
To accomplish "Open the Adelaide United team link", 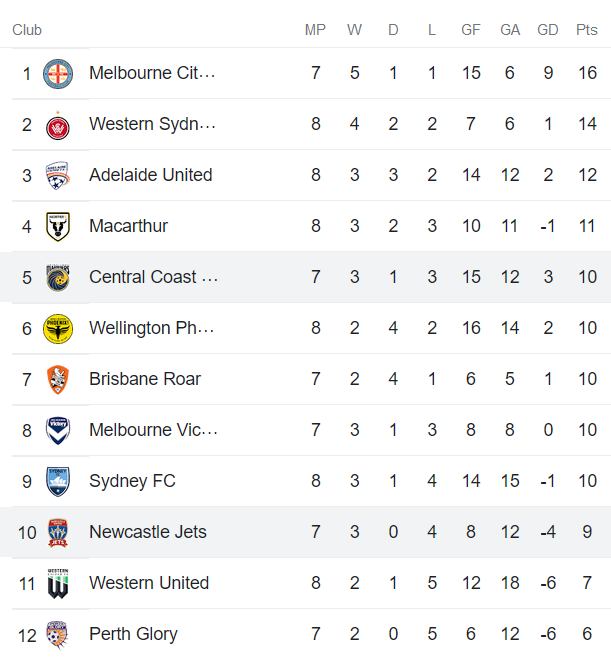I will point(150,175).
